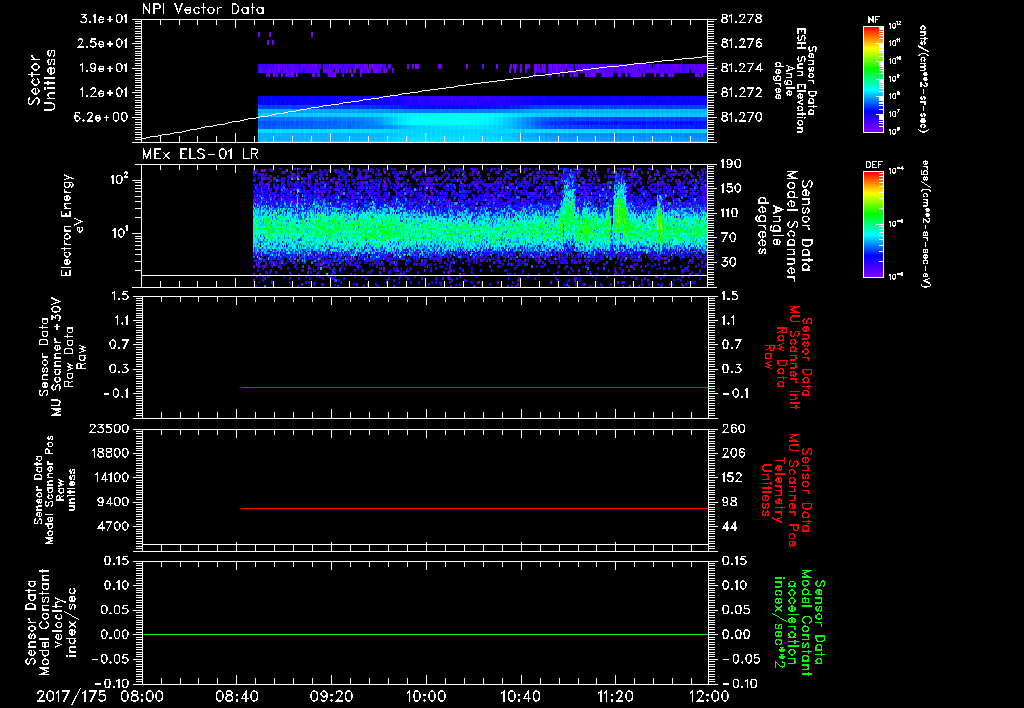Click the 30 scanner angle tick label
1024x708 pixels.
(728, 262)
